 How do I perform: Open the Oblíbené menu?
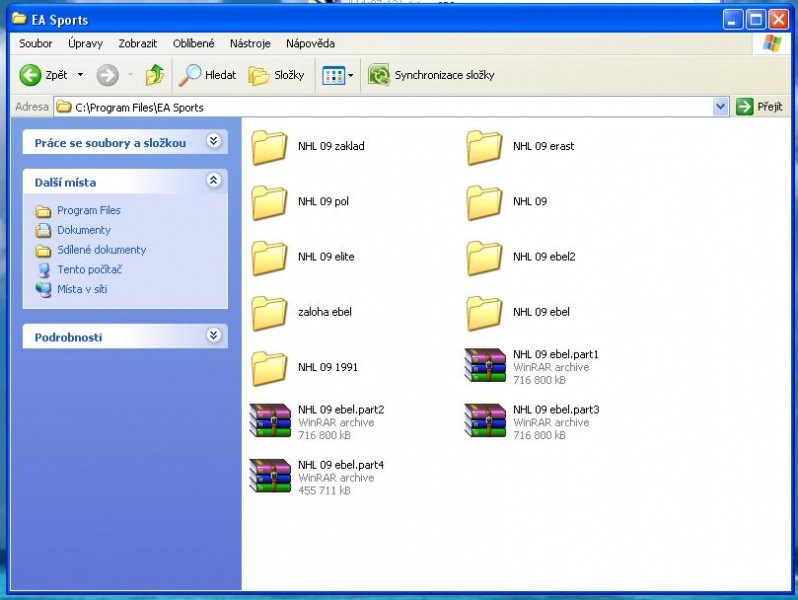tap(193, 43)
